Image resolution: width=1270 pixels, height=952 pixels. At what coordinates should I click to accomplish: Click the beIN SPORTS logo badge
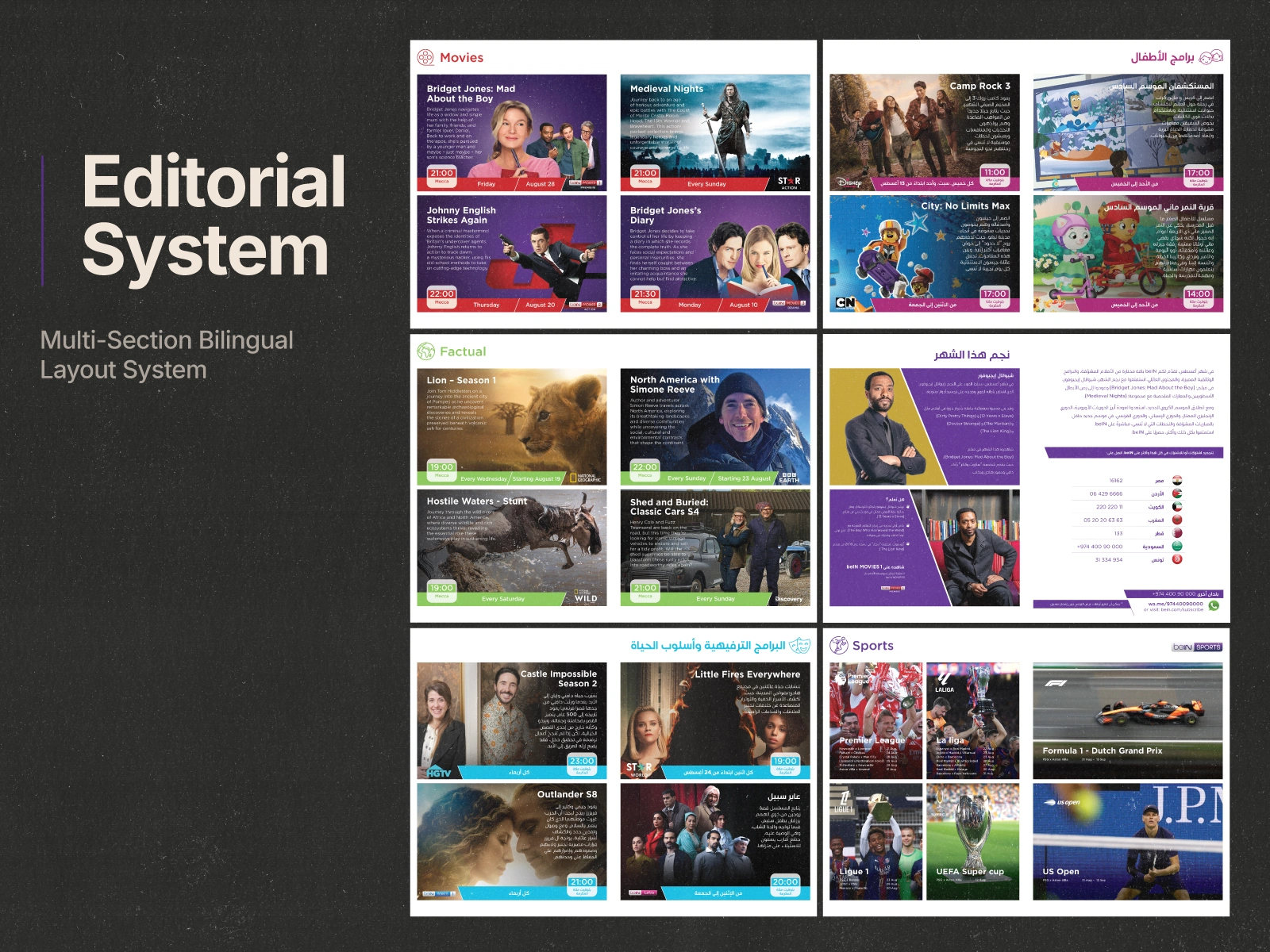coord(1197,647)
